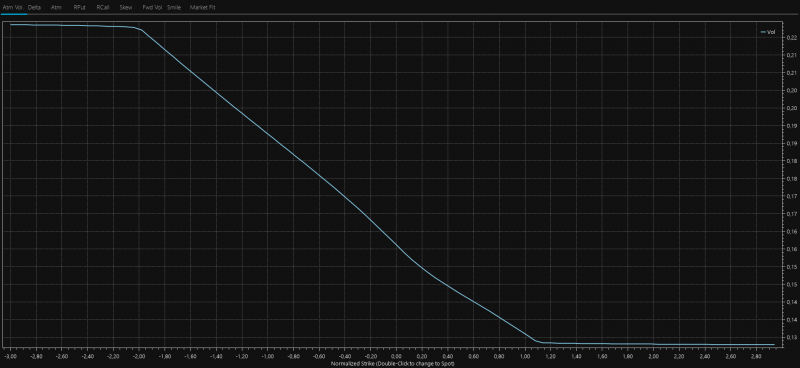Click the -0,40 x-axis tick label
The image size is (800, 368).
click(345, 356)
